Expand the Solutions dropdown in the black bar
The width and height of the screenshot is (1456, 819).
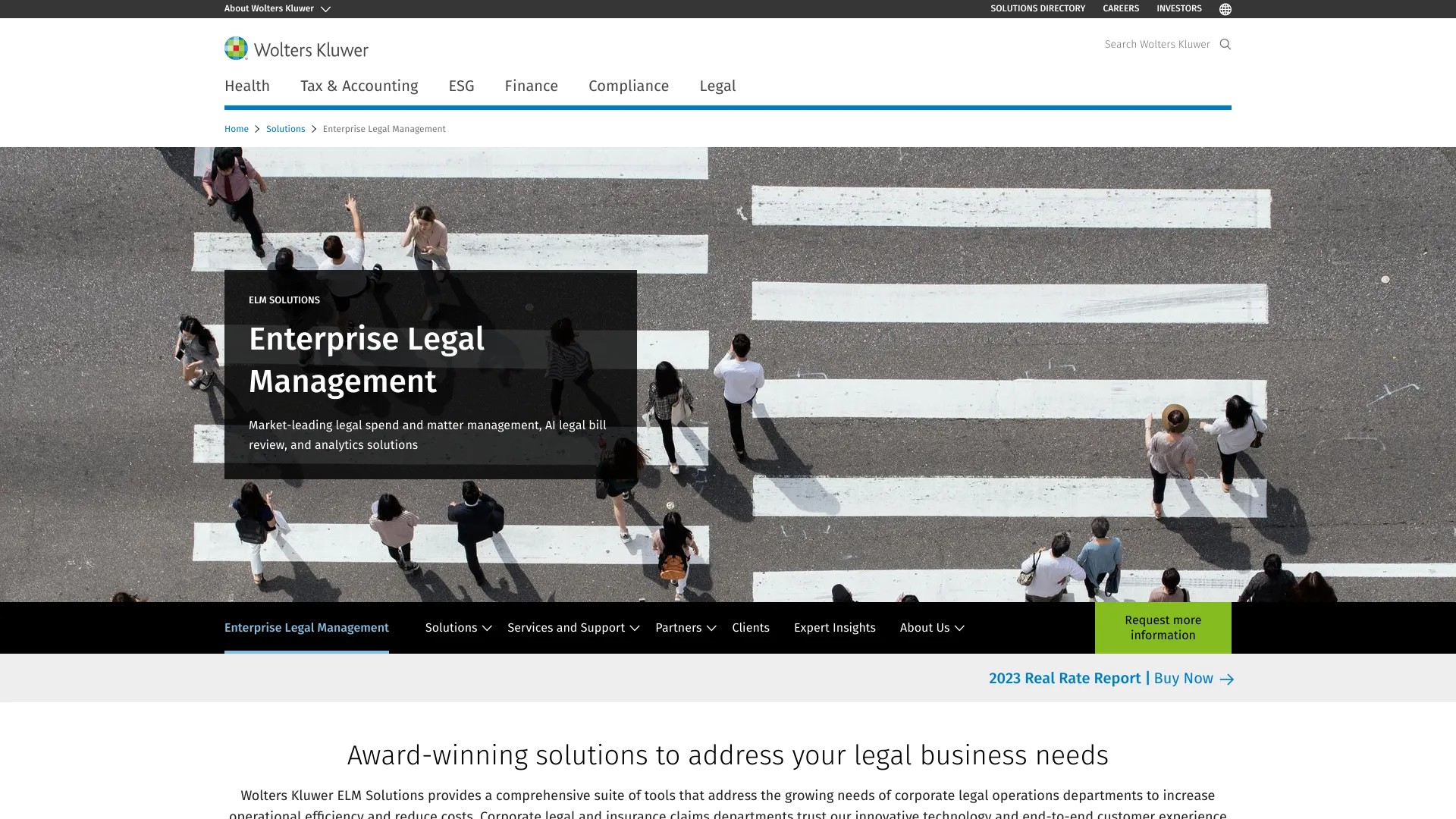coord(486,628)
